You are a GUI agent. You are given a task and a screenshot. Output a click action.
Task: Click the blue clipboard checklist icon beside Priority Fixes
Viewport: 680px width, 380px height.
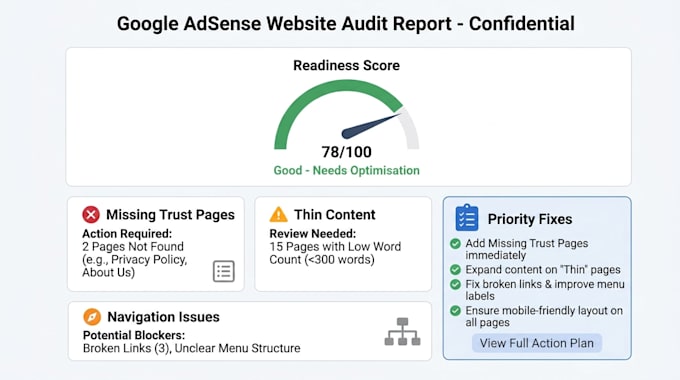(x=467, y=218)
